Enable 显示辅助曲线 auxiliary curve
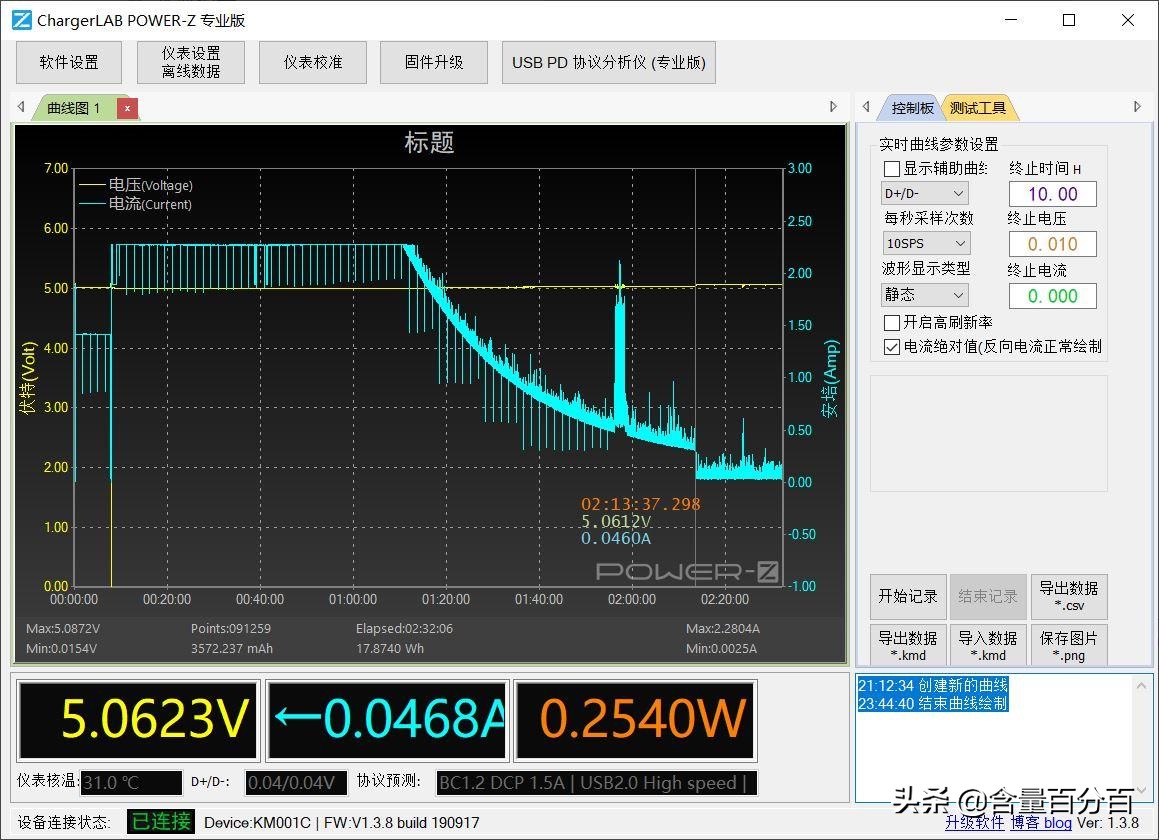Image resolution: width=1159 pixels, height=840 pixels. tap(891, 168)
